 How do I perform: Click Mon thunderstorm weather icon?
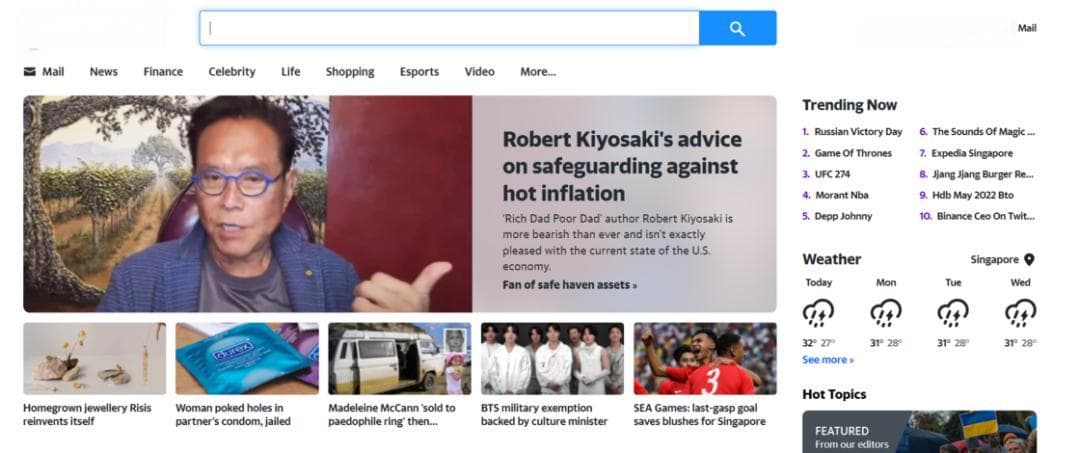click(886, 313)
